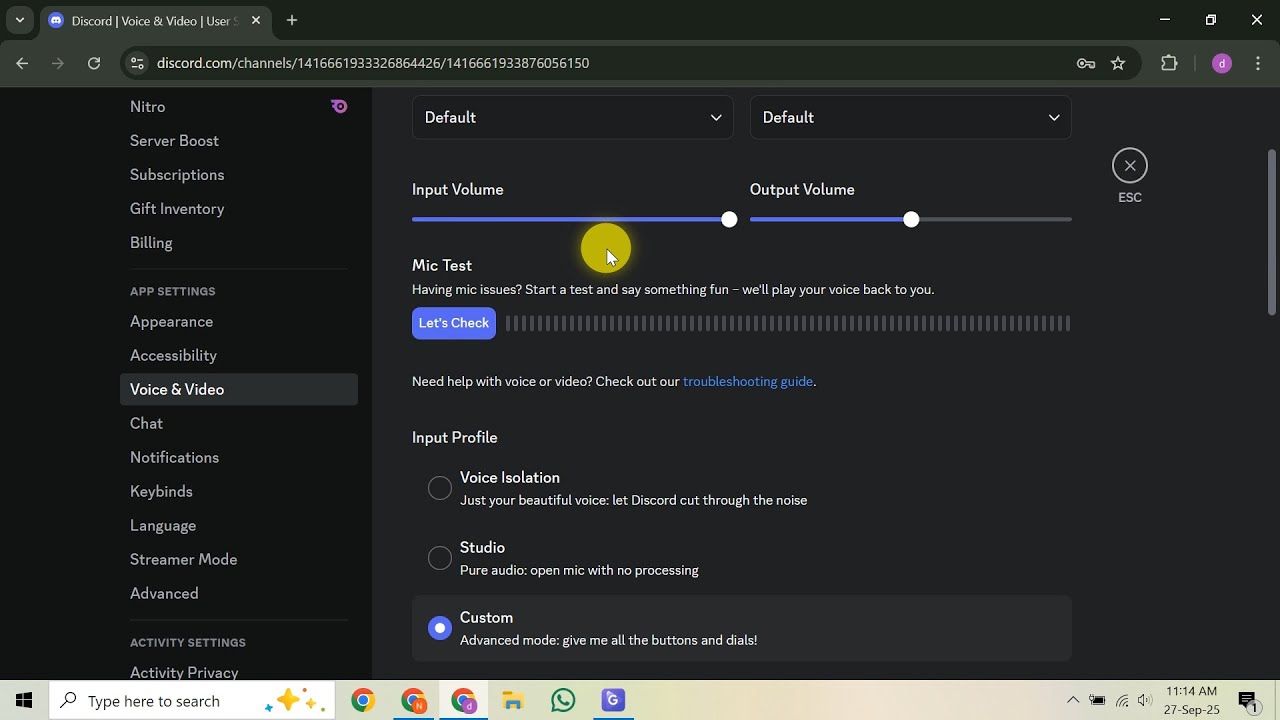Screen dimensions: 1280x720
Task: Click the browser forward arrow
Action: [x=58, y=63]
